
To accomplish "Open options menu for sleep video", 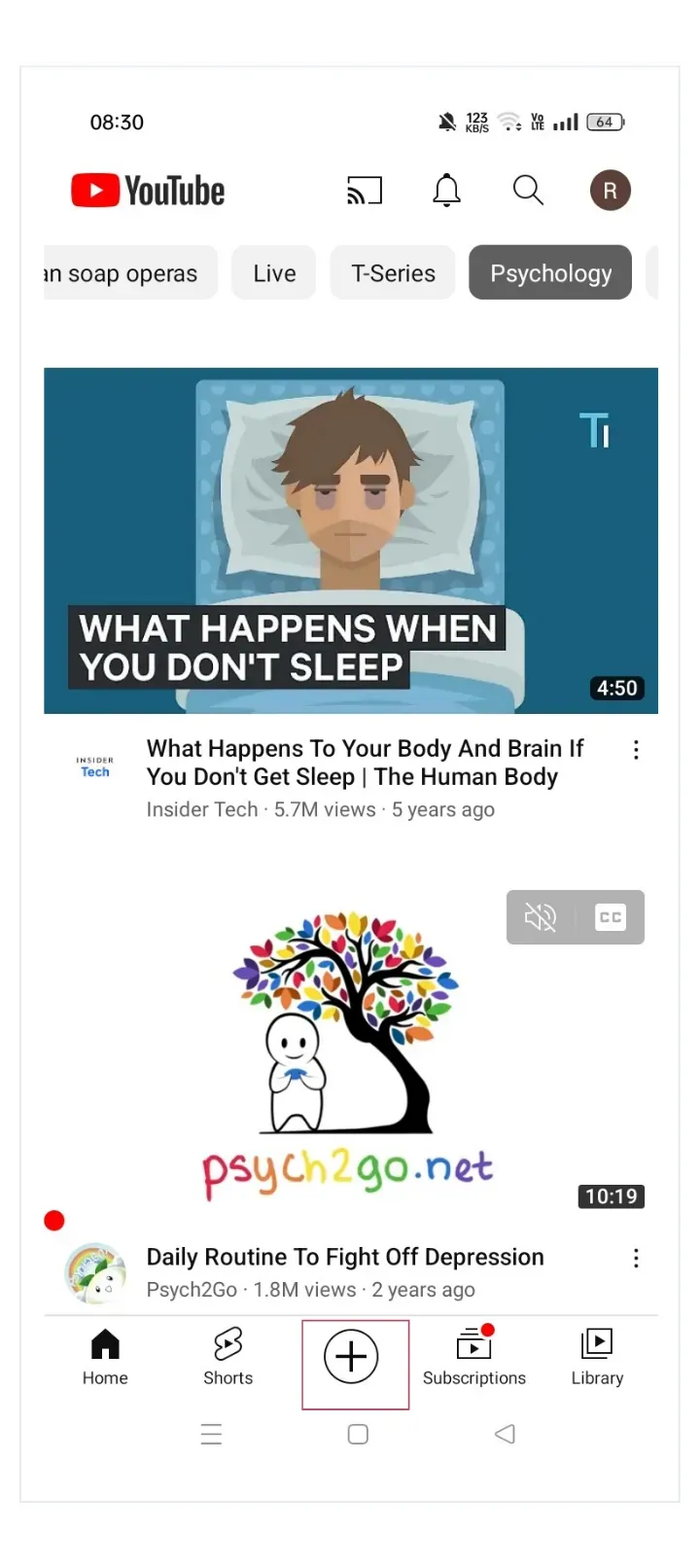I will (636, 750).
